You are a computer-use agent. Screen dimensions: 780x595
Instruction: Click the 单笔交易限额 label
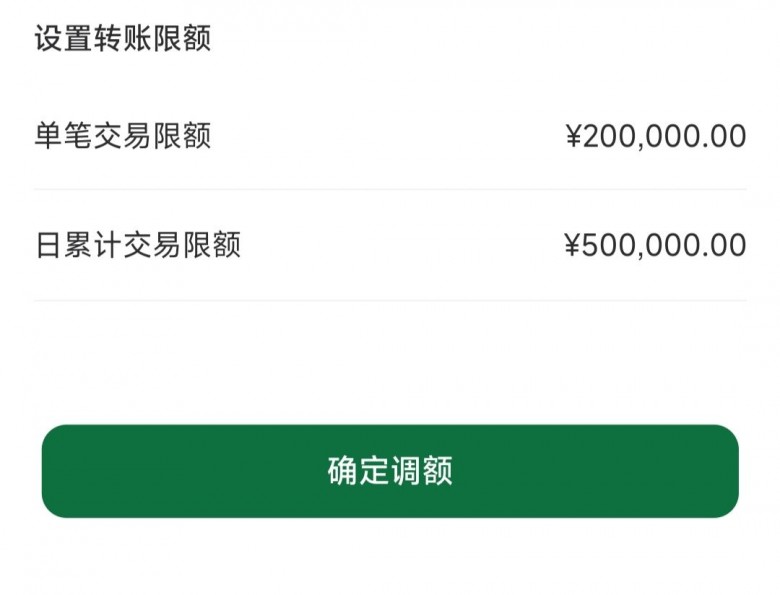(123, 136)
